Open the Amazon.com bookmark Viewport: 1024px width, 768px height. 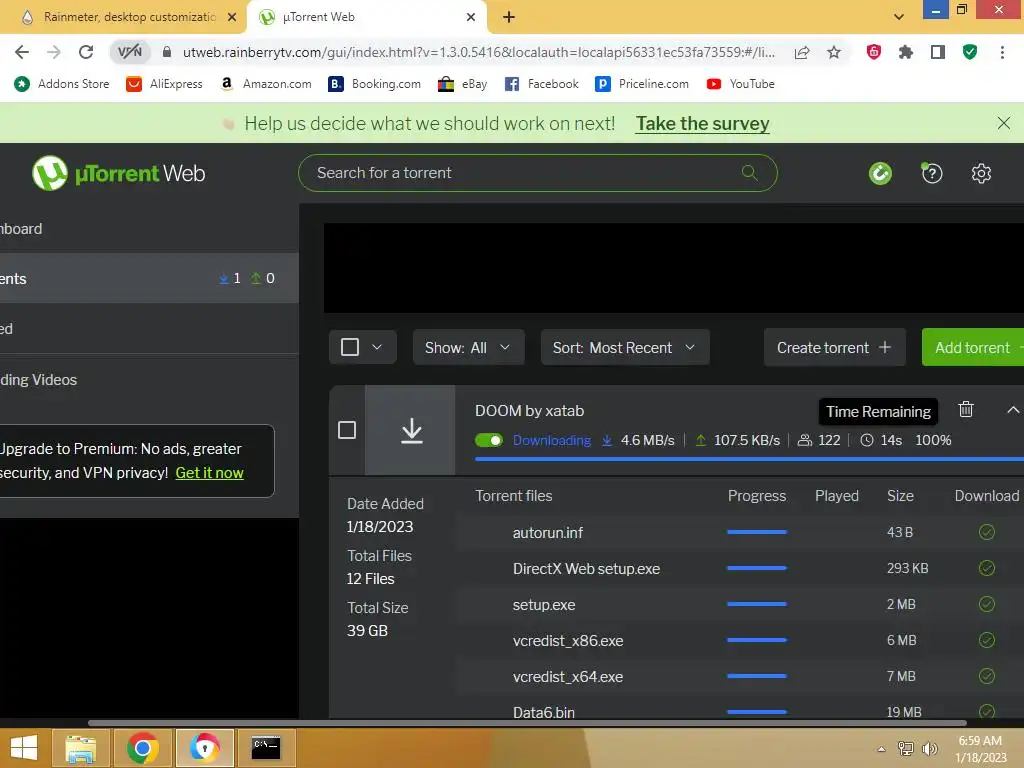[x=266, y=84]
